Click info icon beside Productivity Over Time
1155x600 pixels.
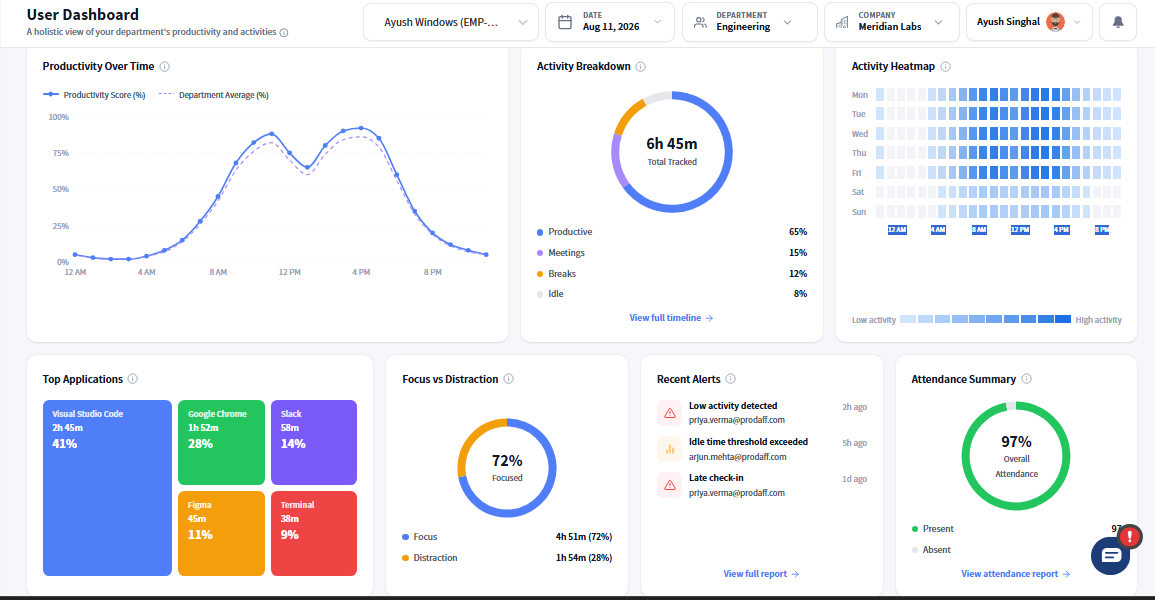(x=165, y=66)
